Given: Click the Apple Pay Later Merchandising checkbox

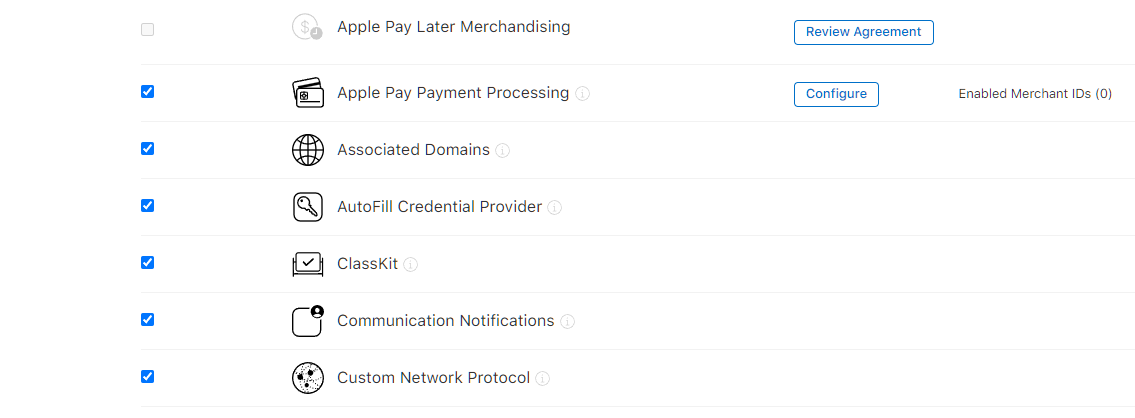Looking at the screenshot, I should (148, 30).
